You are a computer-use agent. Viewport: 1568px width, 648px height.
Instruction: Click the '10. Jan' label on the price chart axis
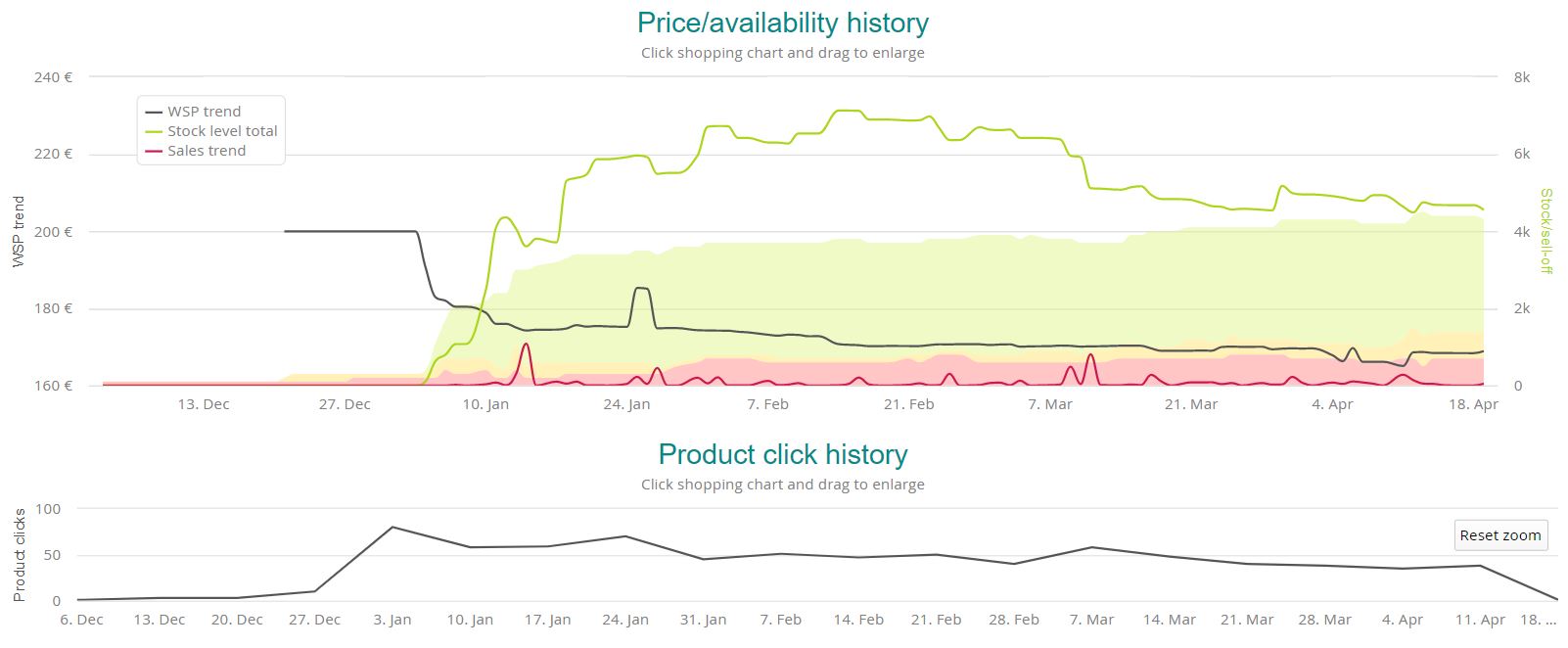coord(485,404)
